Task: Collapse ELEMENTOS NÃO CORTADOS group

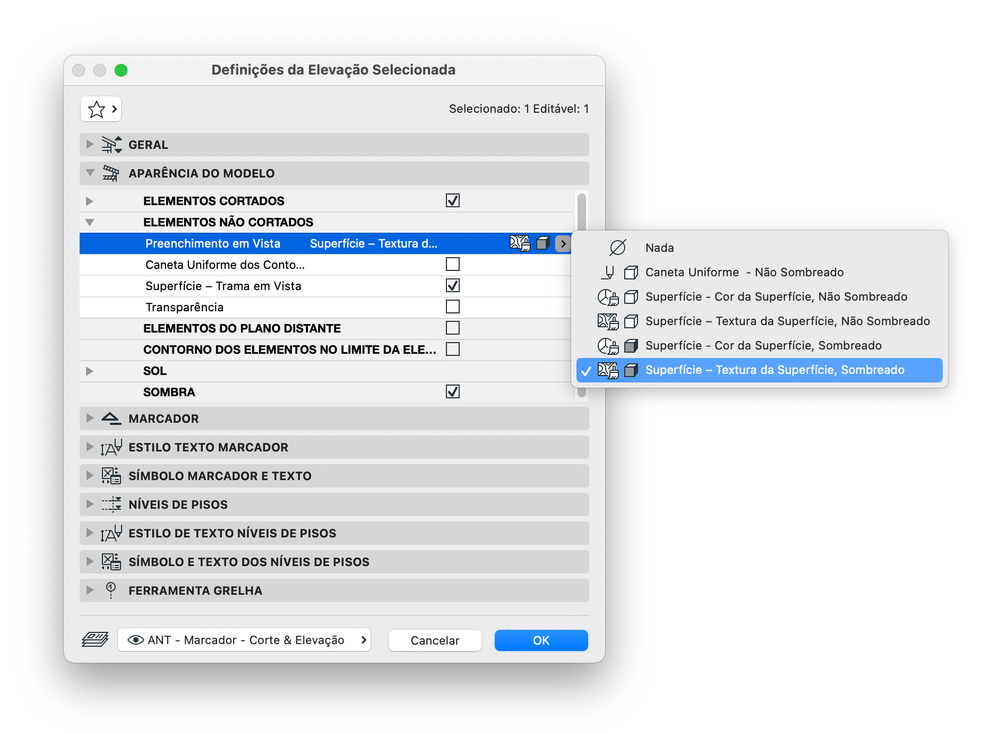Action: pyautogui.click(x=90, y=222)
